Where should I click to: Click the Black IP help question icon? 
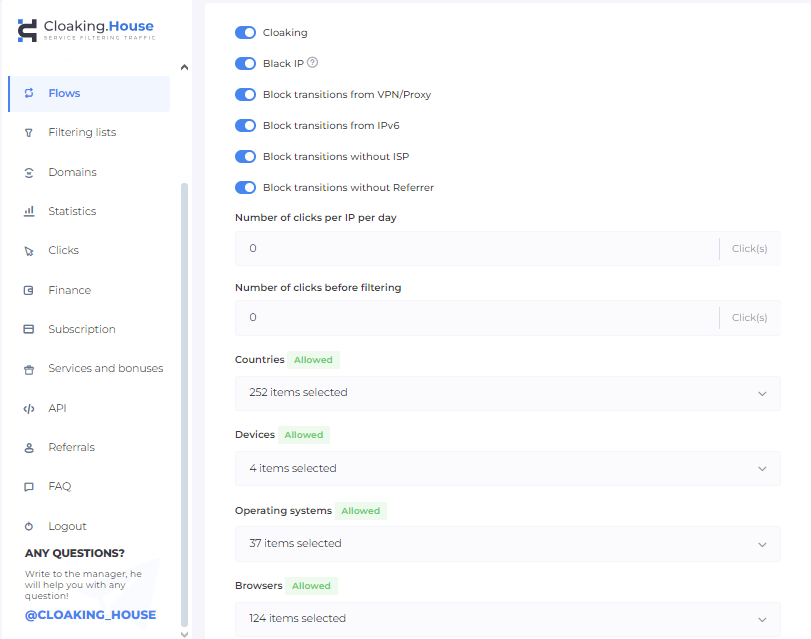click(x=313, y=63)
